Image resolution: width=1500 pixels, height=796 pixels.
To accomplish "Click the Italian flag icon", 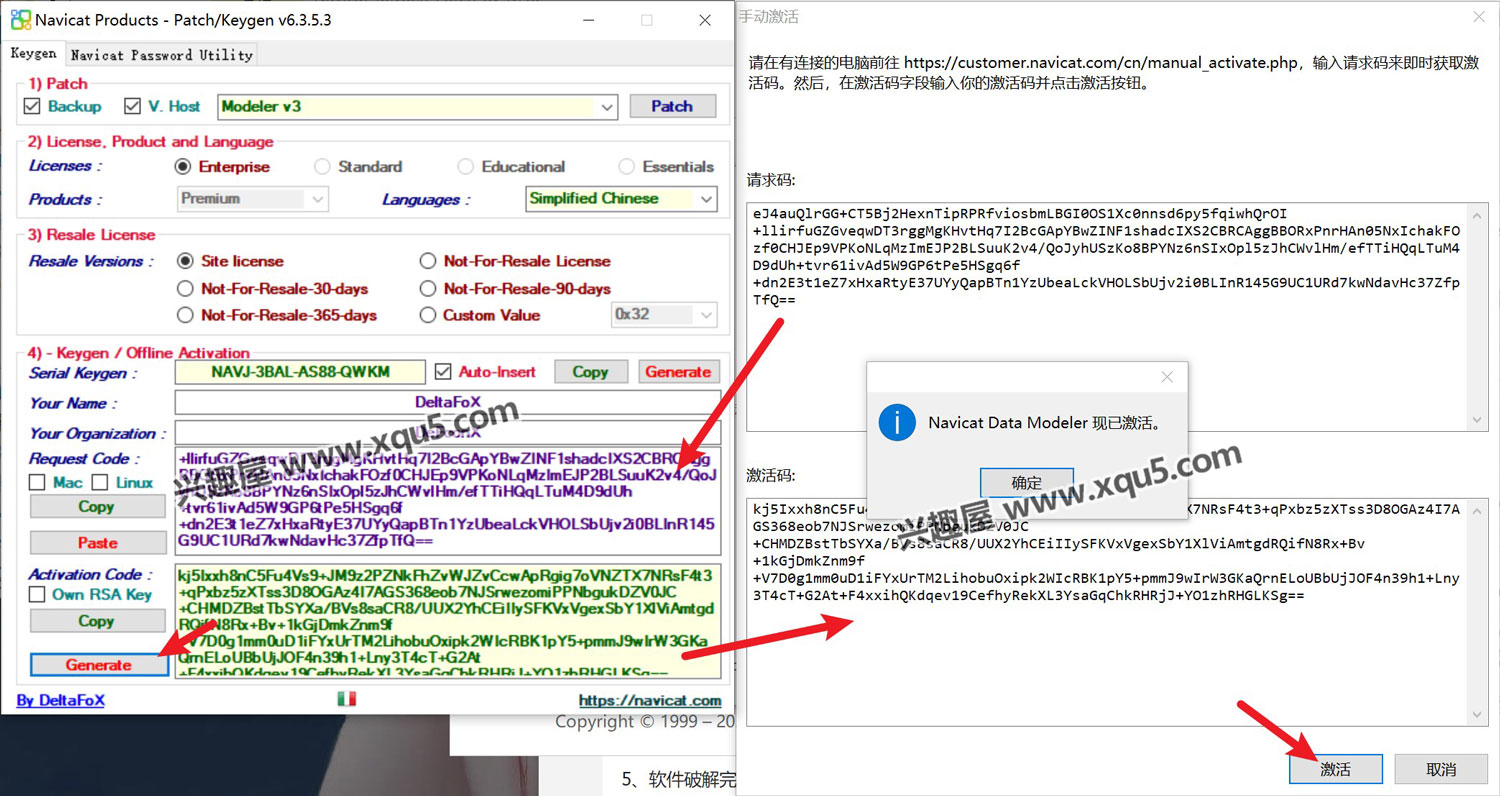I will coord(346,699).
